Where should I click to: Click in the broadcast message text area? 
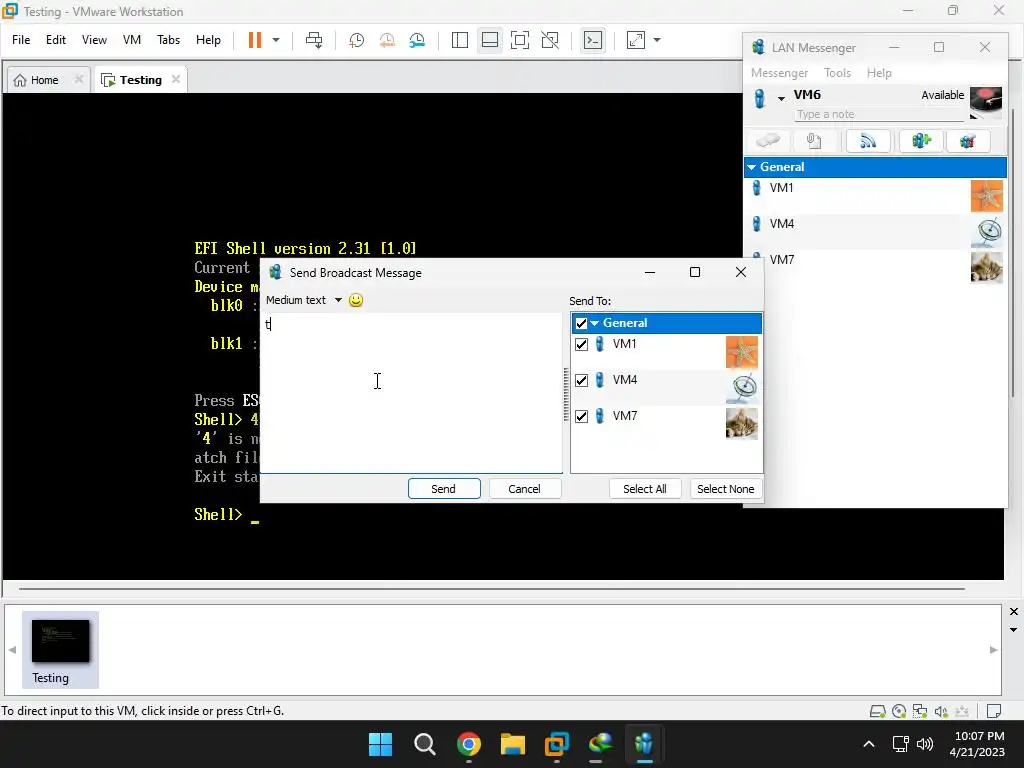(x=411, y=393)
